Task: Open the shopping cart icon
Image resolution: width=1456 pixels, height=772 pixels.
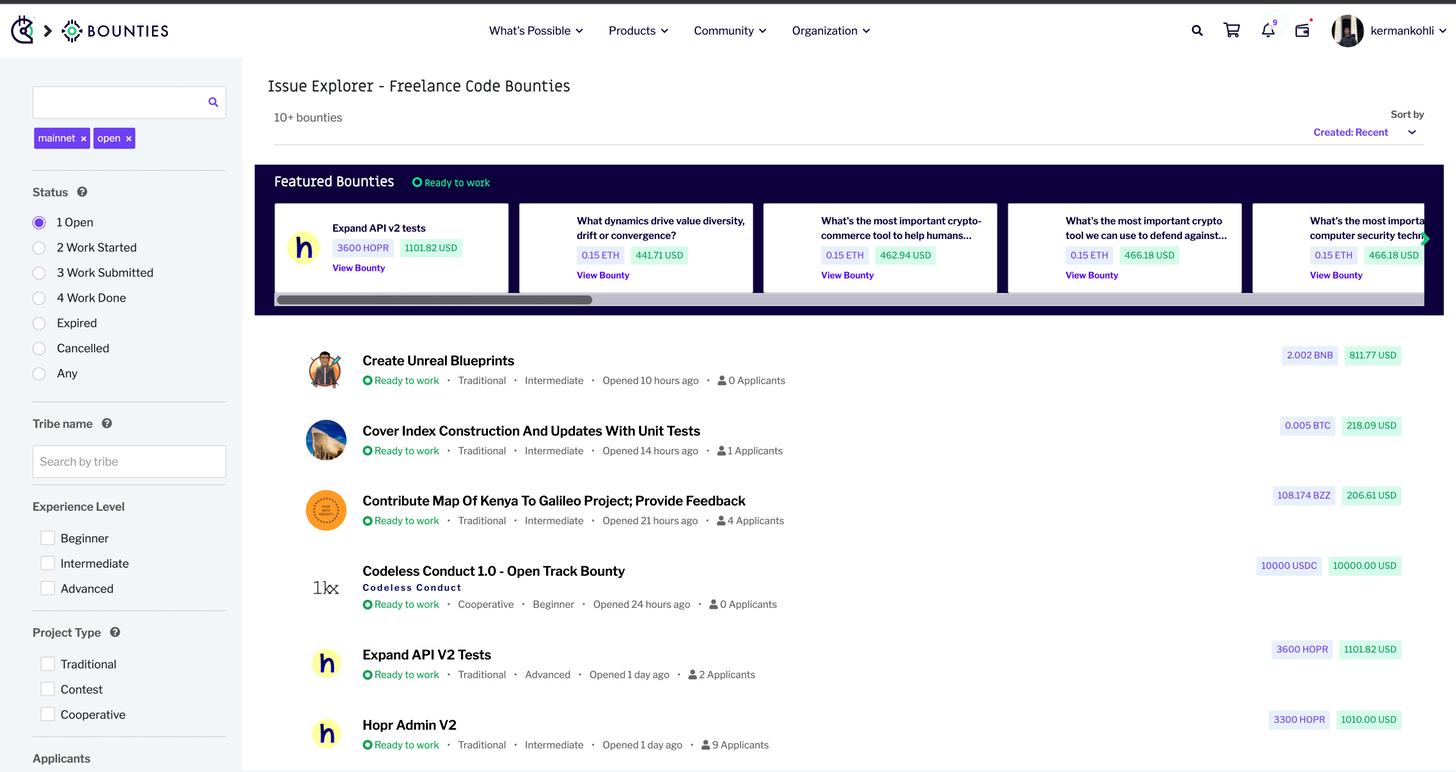Action: (1232, 31)
